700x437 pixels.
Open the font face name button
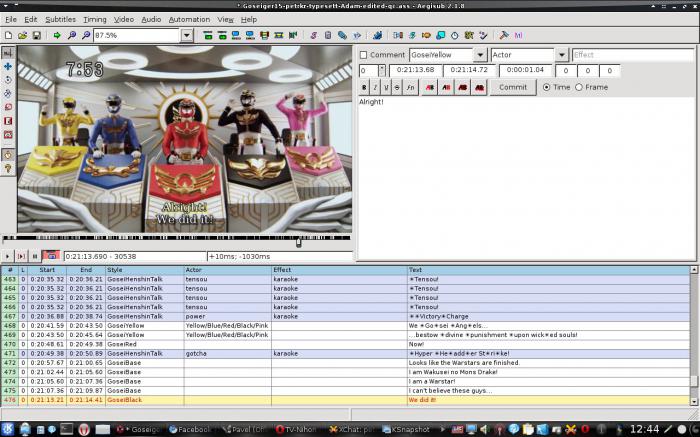pos(411,87)
